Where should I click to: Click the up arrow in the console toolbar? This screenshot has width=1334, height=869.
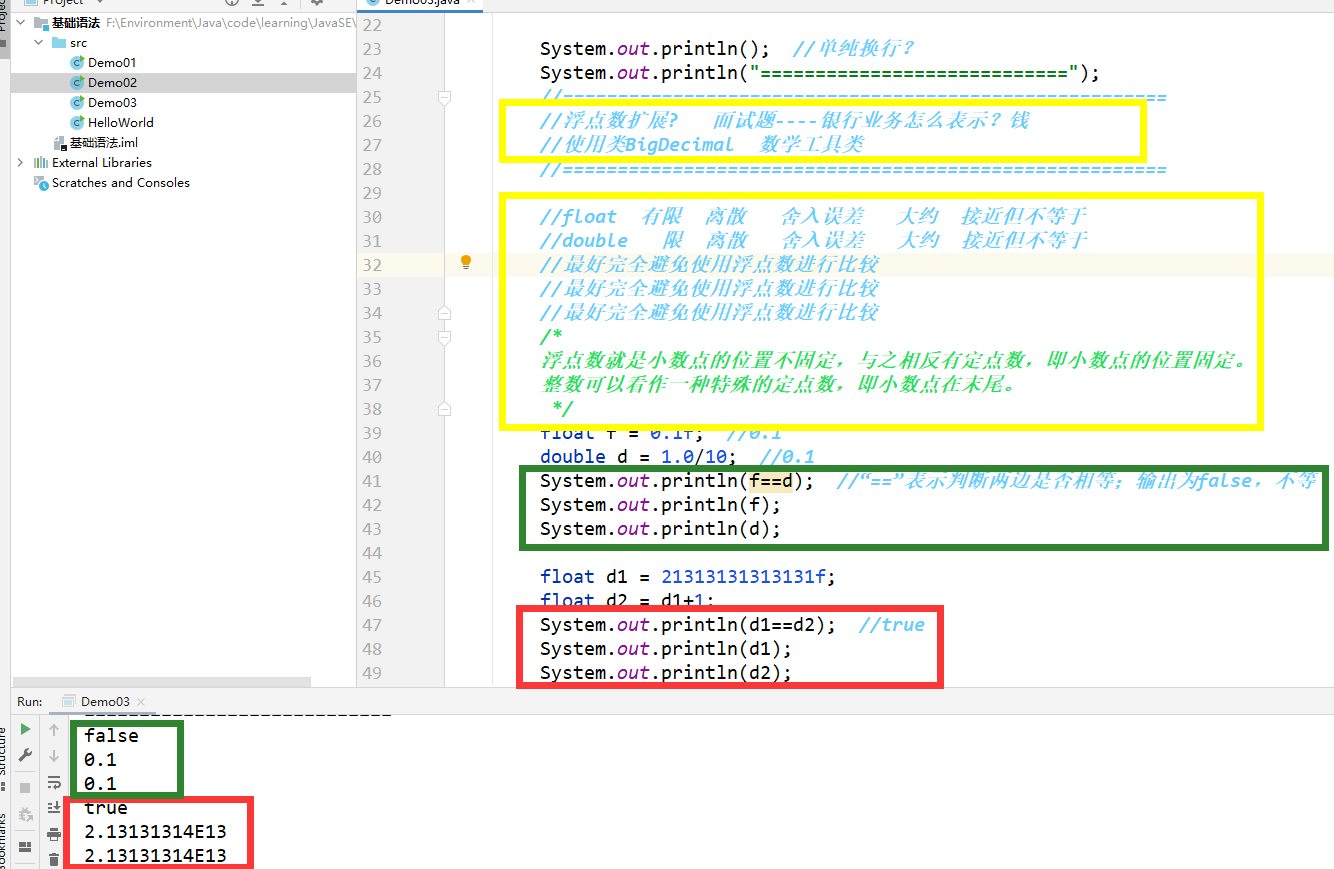point(54,730)
